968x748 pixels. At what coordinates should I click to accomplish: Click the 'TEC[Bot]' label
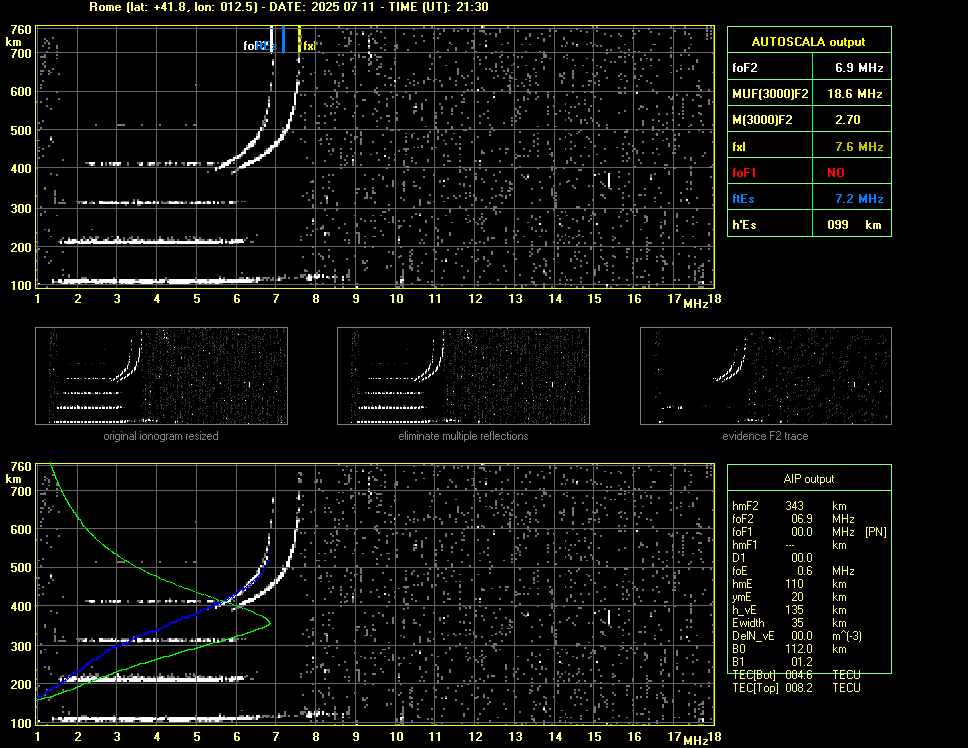pyautogui.click(x=754, y=675)
